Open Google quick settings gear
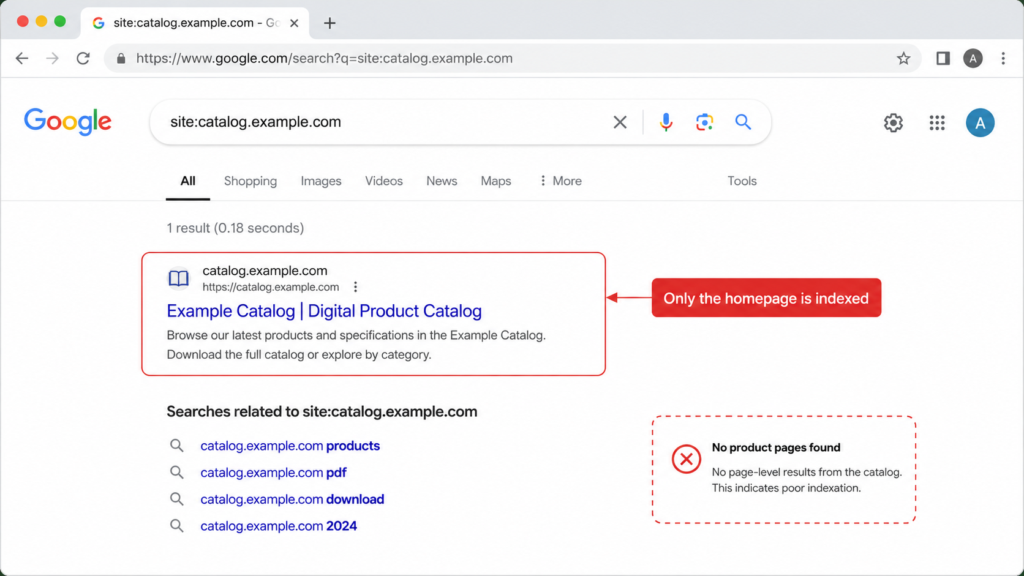The image size is (1024, 576). [893, 123]
